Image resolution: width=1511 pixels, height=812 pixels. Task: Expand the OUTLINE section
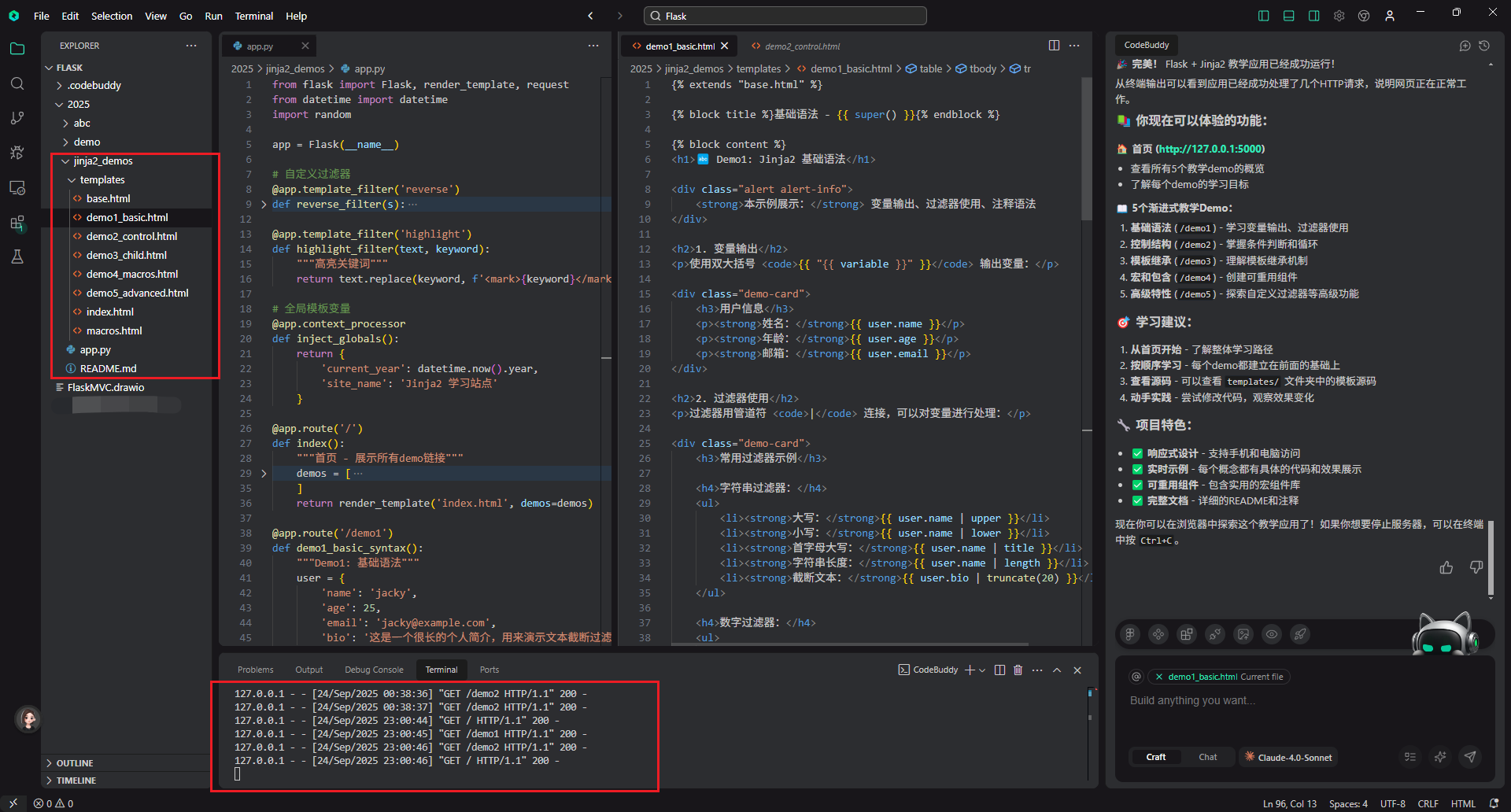(74, 763)
